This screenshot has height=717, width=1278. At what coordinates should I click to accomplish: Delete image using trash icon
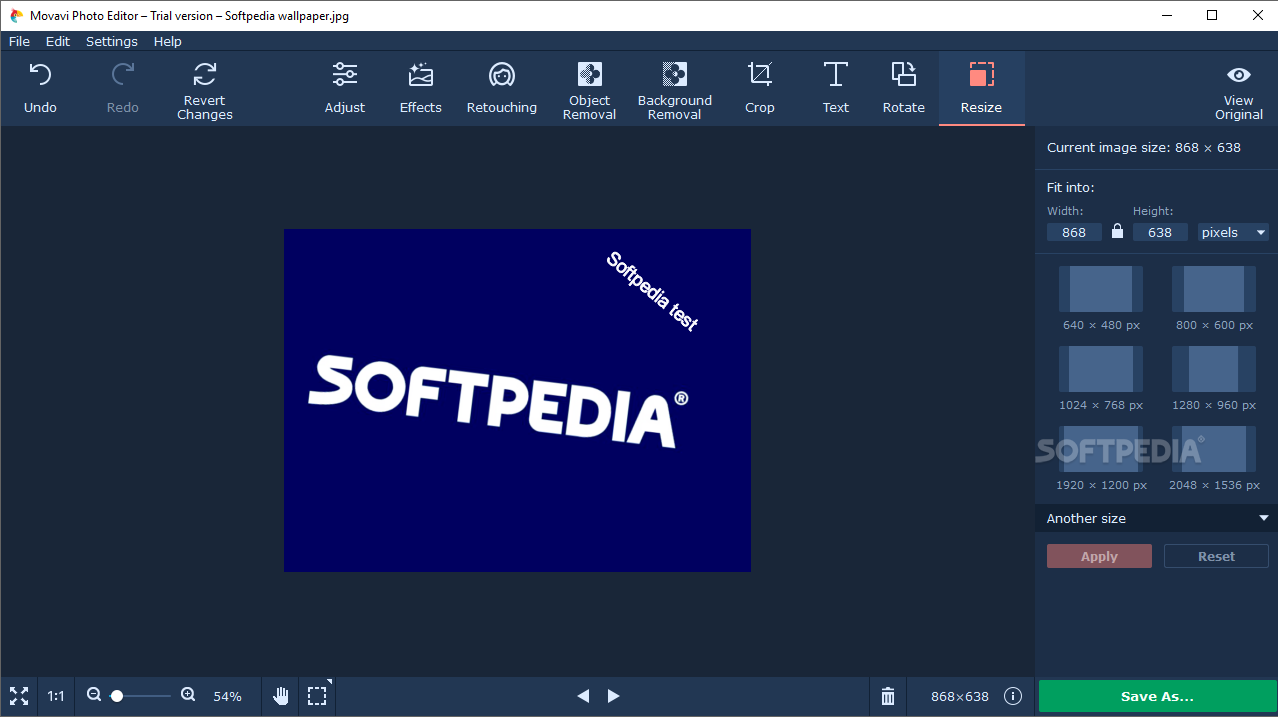888,696
